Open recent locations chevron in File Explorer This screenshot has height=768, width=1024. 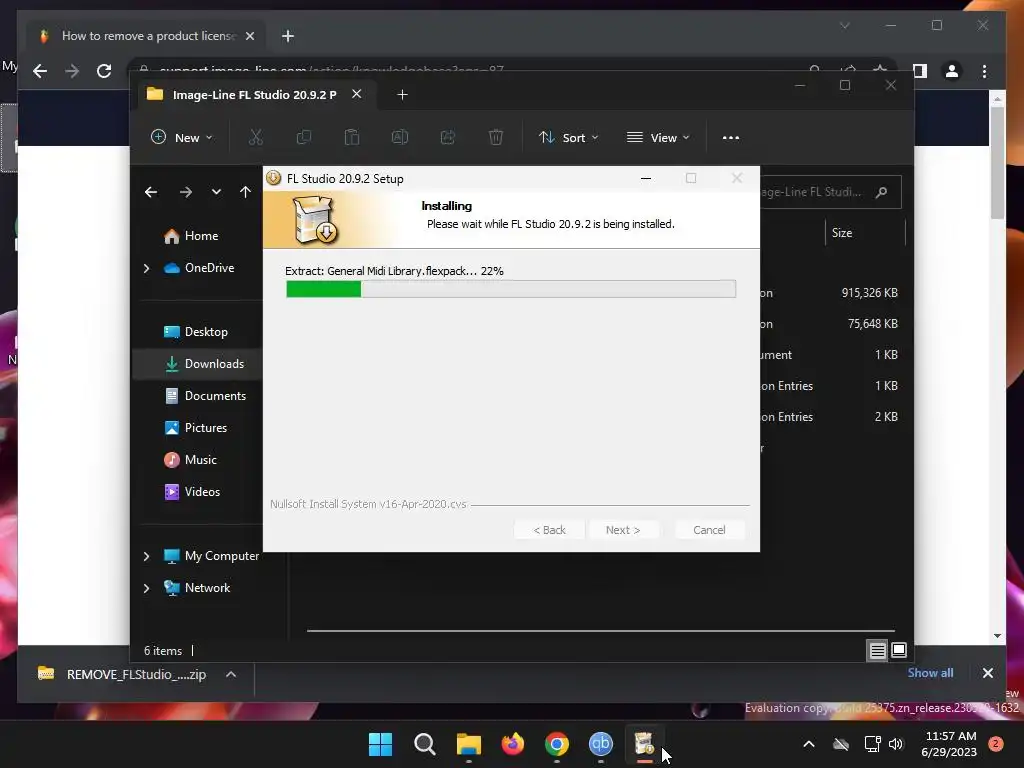216,192
